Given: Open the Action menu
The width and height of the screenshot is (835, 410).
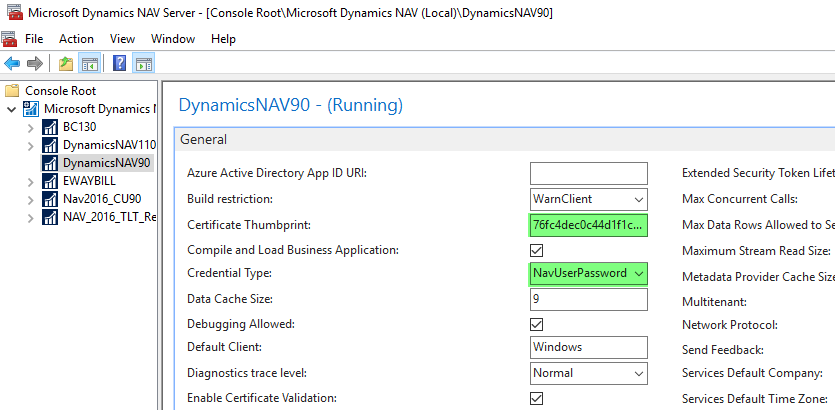Looking at the screenshot, I should pyautogui.click(x=76, y=39).
